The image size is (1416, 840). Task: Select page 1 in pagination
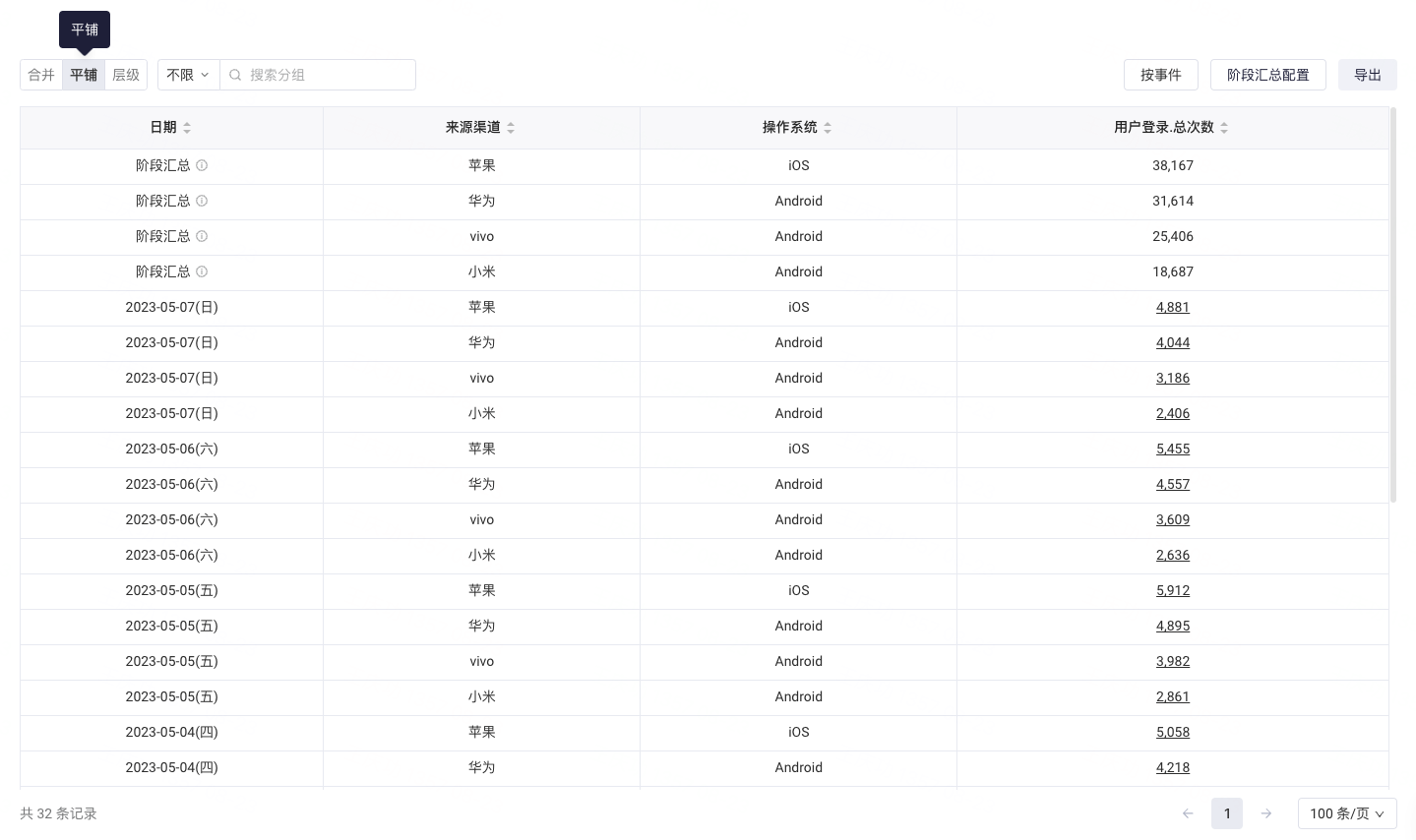click(1227, 813)
